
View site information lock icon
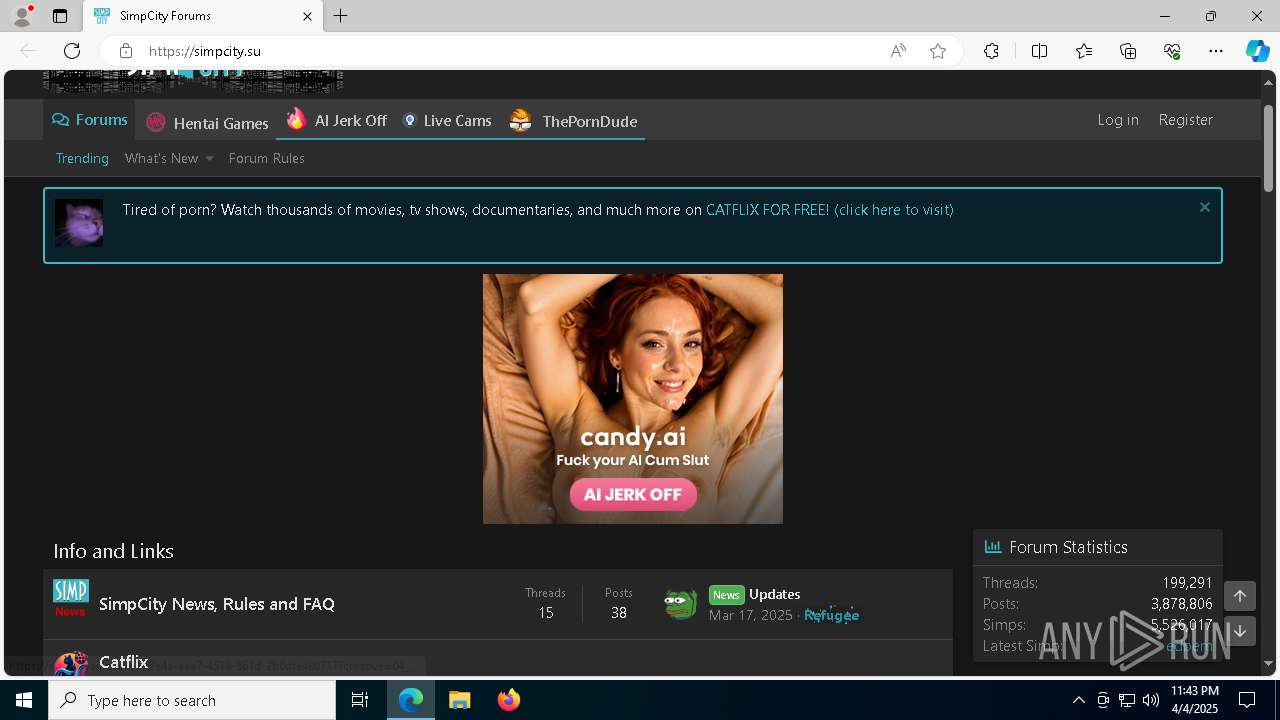125,51
